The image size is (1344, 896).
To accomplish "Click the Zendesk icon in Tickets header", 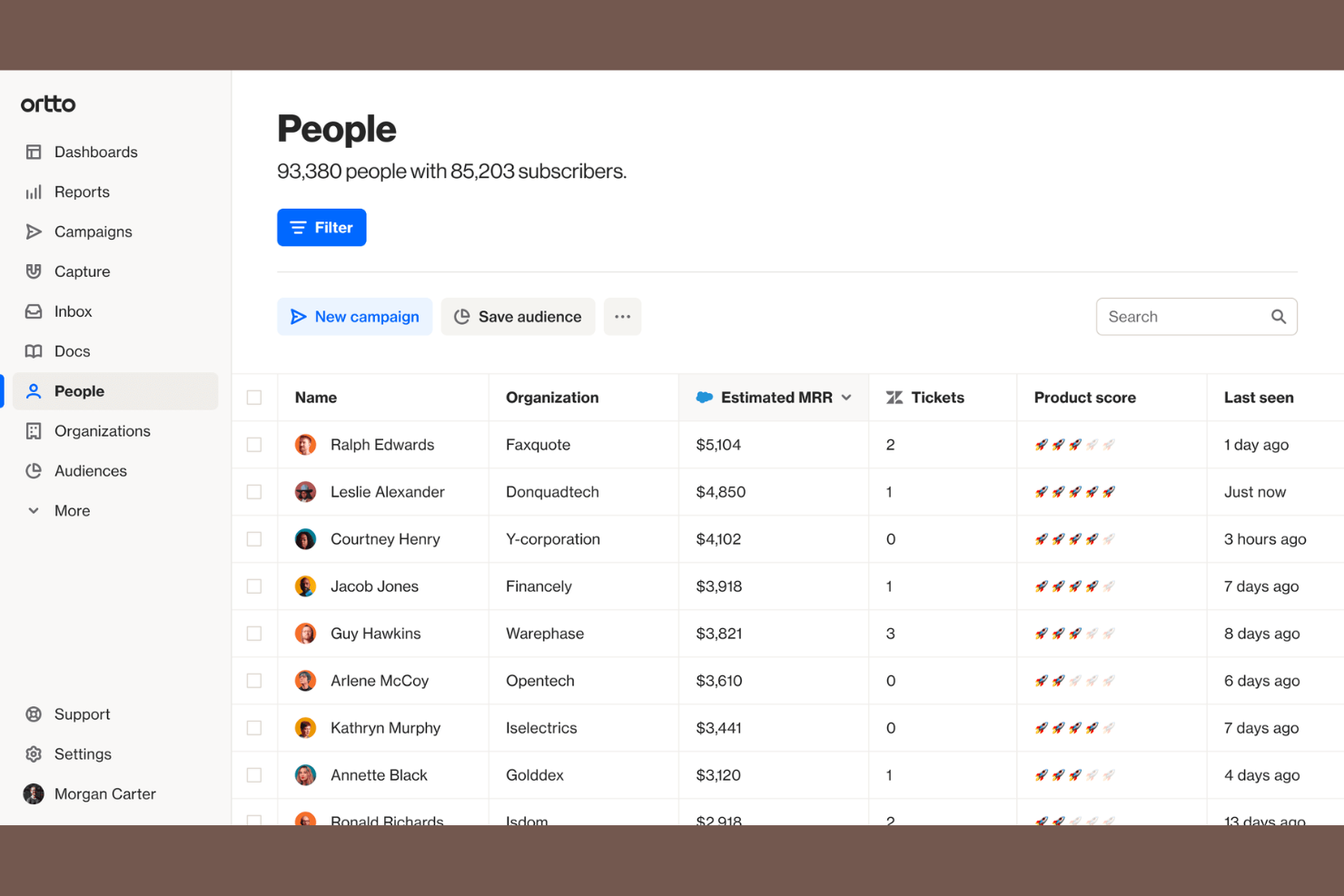I will (x=894, y=398).
